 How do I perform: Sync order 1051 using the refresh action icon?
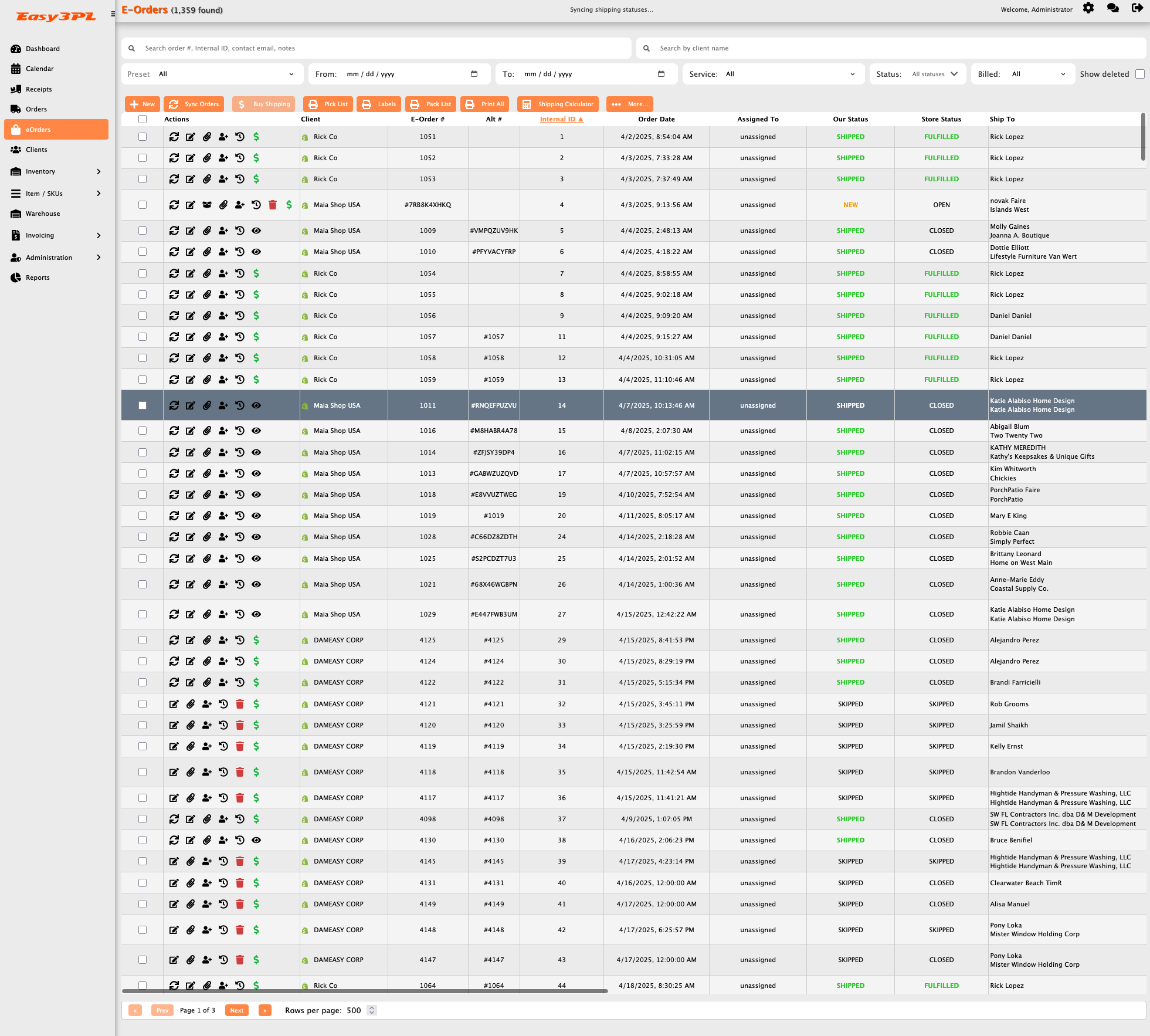174,137
